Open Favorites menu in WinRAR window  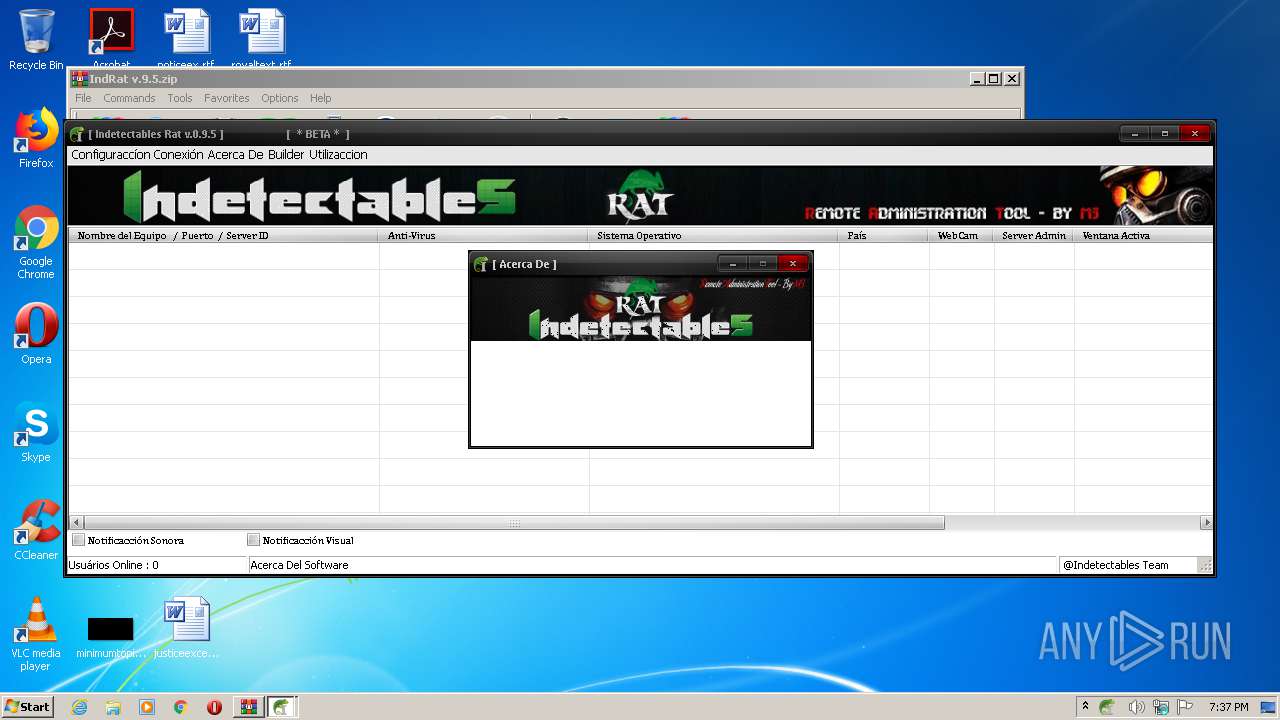(227, 98)
